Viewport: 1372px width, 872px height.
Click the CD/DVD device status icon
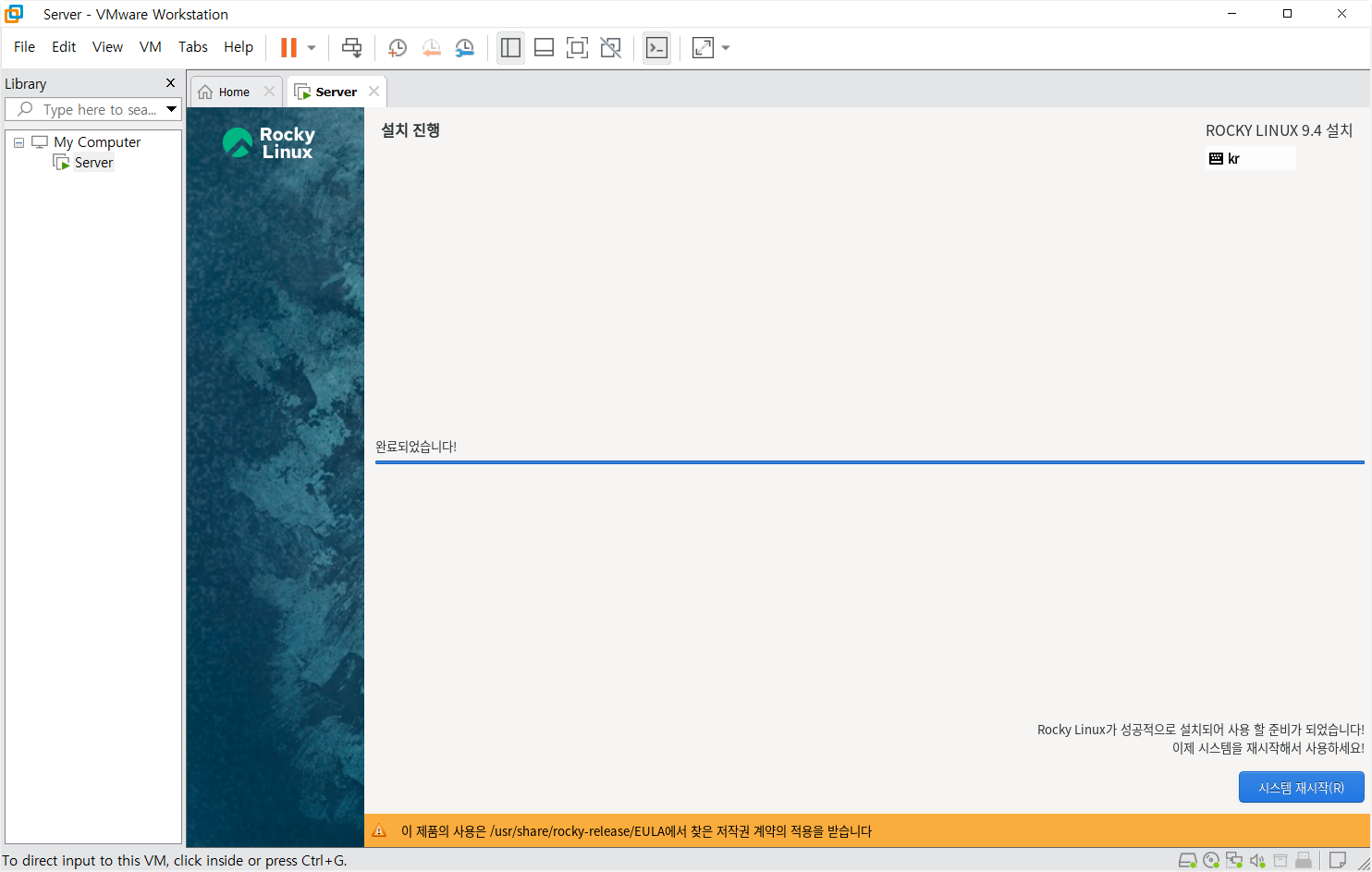[x=1211, y=861]
